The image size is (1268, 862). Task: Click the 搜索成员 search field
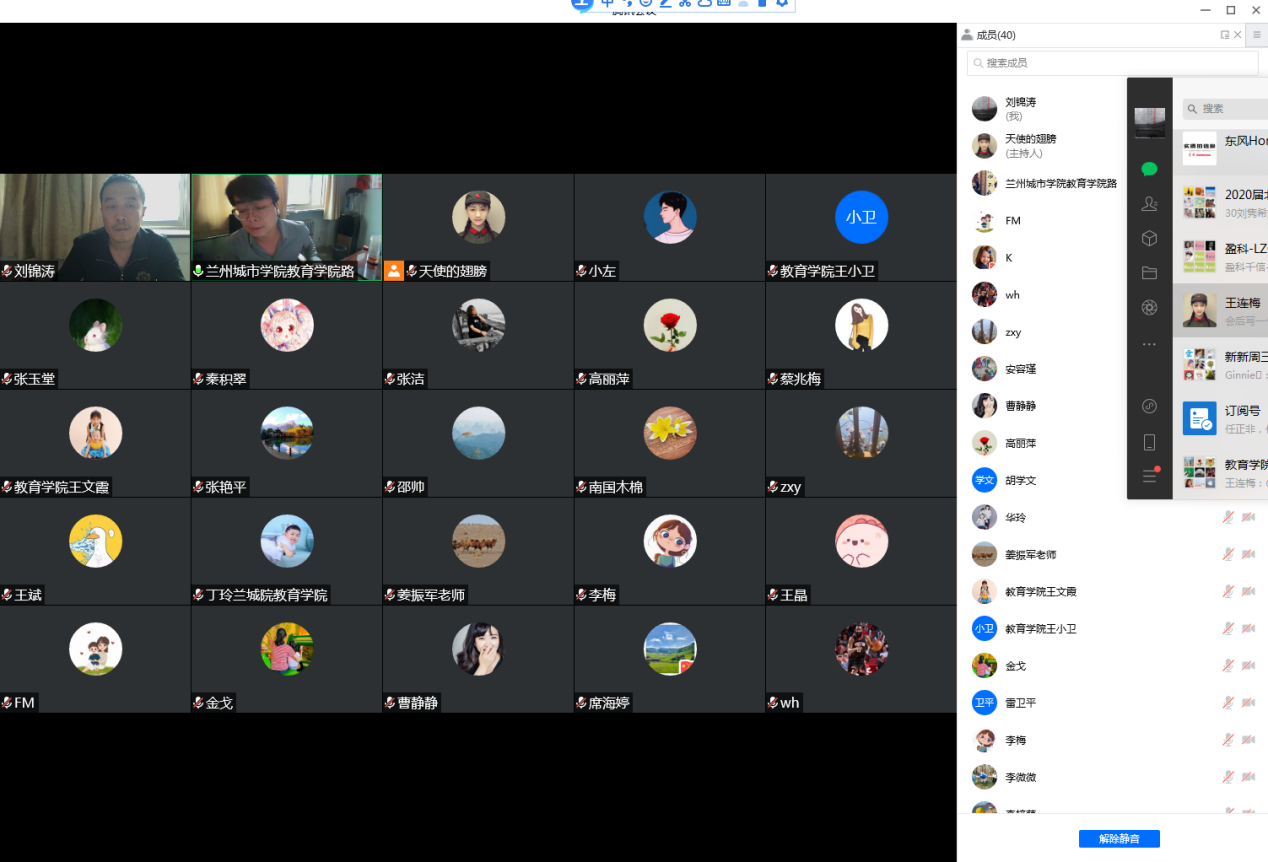click(x=1112, y=63)
